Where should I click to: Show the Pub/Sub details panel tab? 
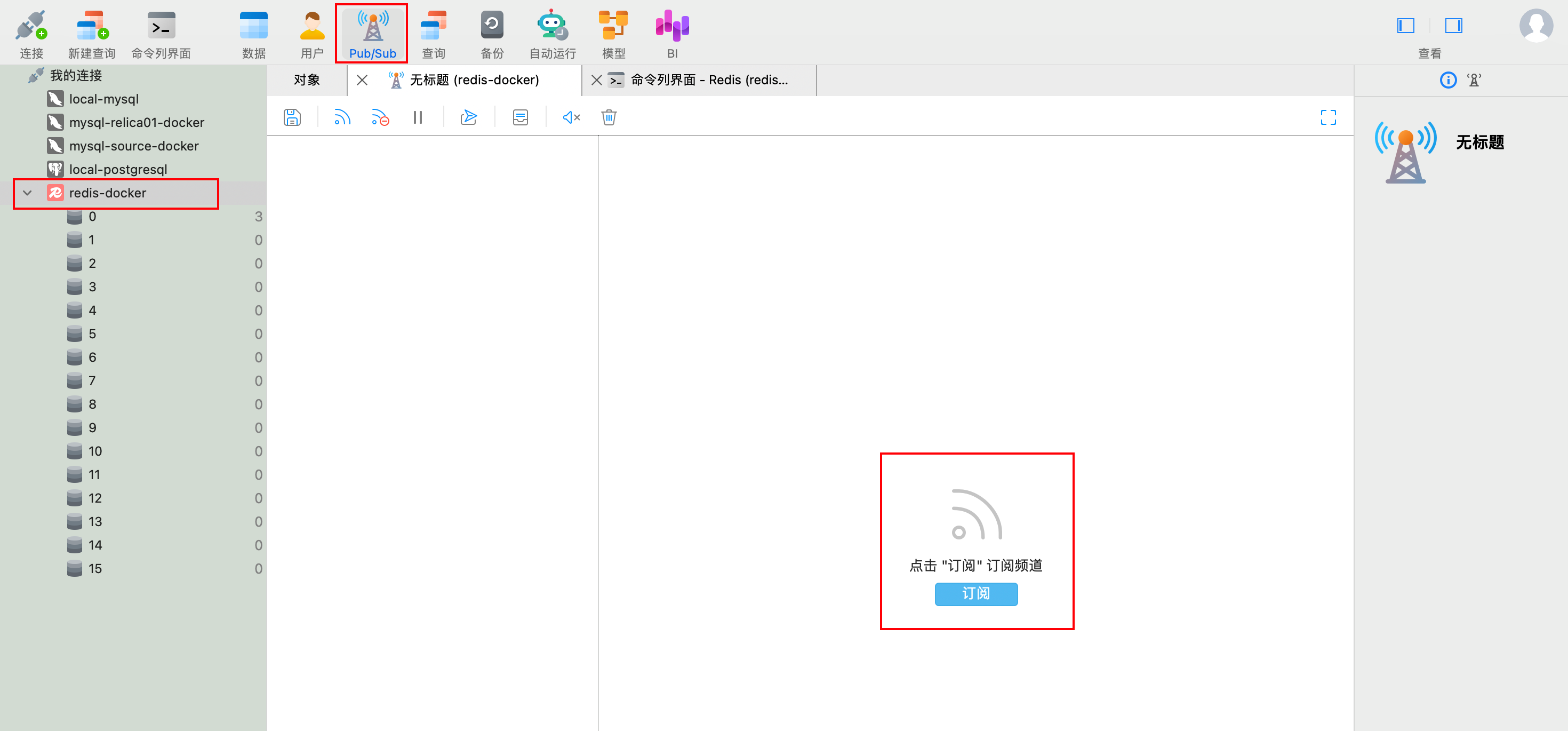[x=1474, y=80]
